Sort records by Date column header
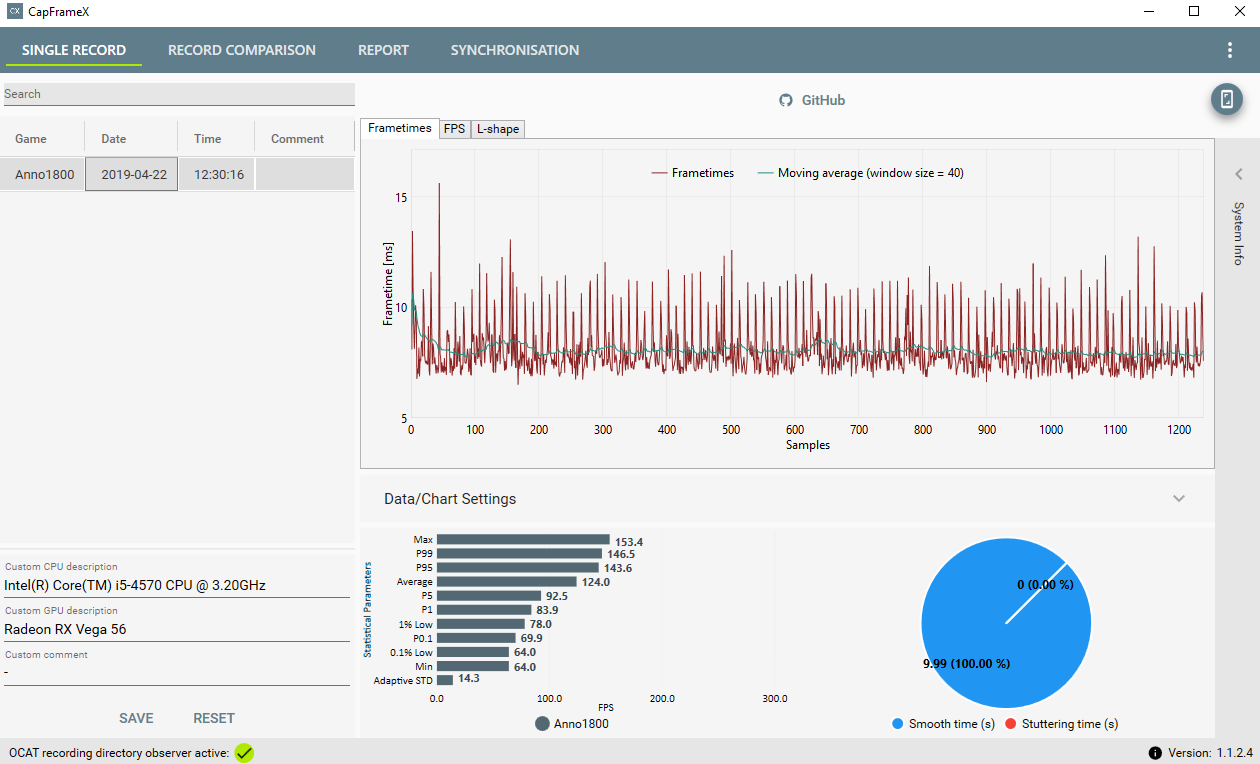 [x=131, y=139]
